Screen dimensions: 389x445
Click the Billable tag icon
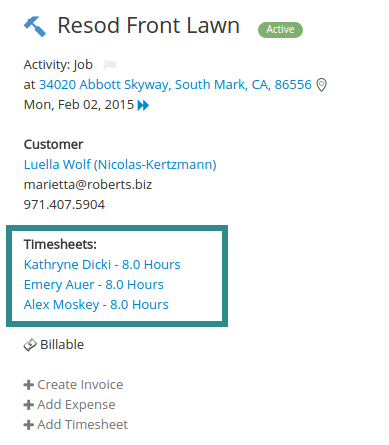tap(30, 345)
